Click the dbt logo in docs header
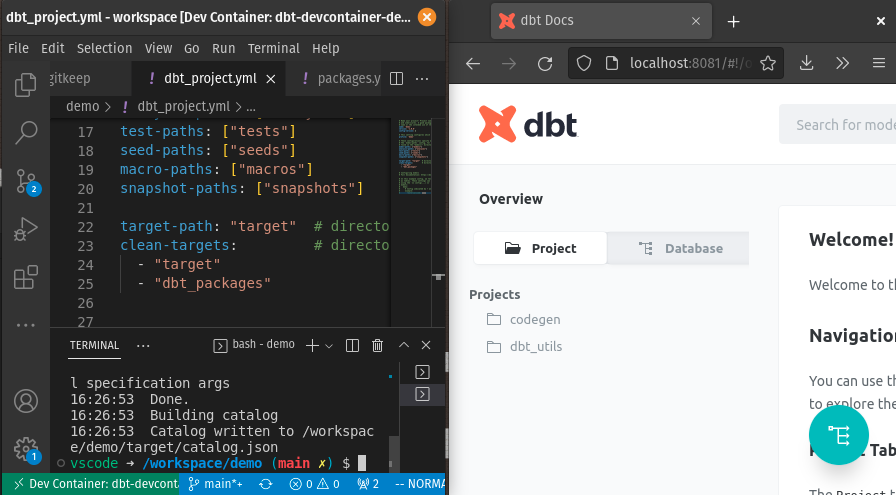This screenshot has width=896, height=495. pos(528,124)
